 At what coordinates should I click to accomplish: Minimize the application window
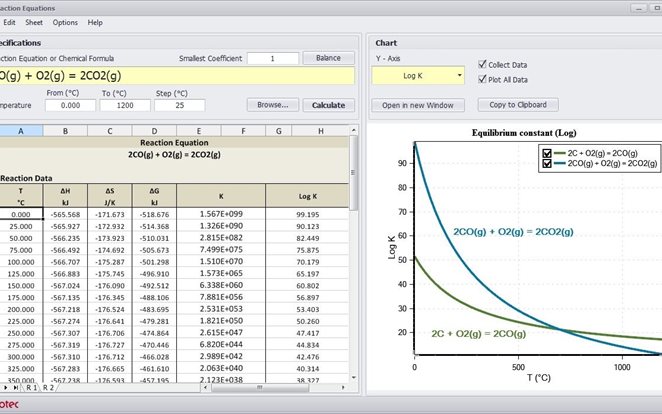click(x=639, y=8)
